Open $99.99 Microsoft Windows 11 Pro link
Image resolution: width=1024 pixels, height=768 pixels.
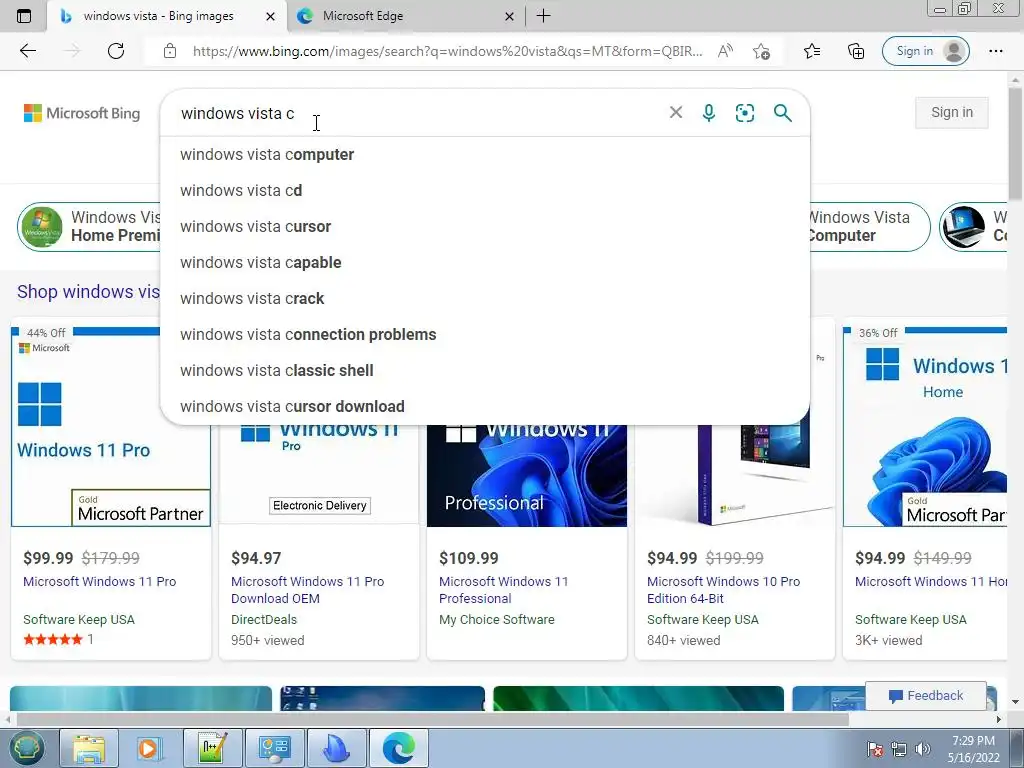[99, 581]
